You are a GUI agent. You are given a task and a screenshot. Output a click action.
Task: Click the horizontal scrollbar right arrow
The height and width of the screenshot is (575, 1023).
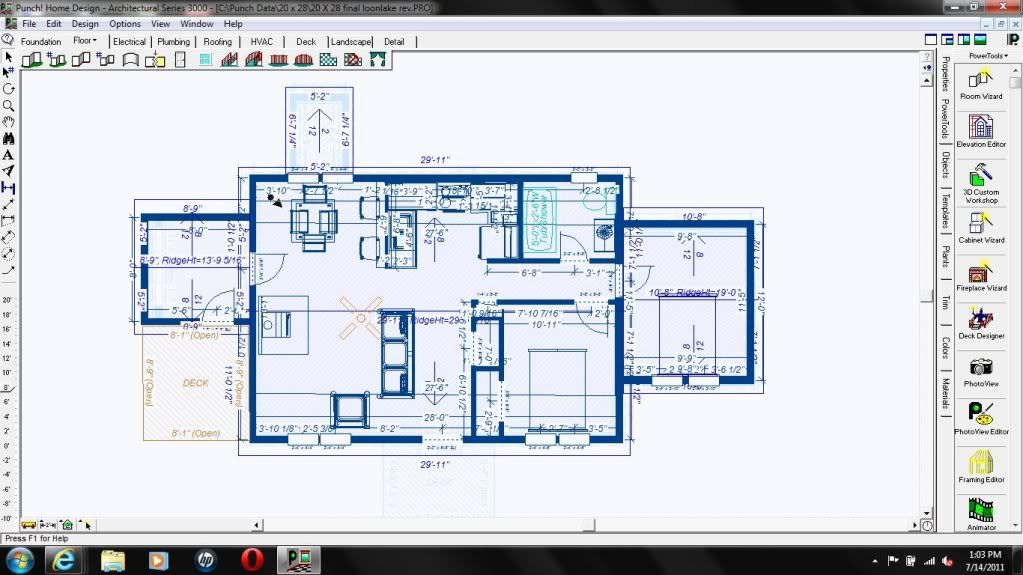tap(915, 525)
